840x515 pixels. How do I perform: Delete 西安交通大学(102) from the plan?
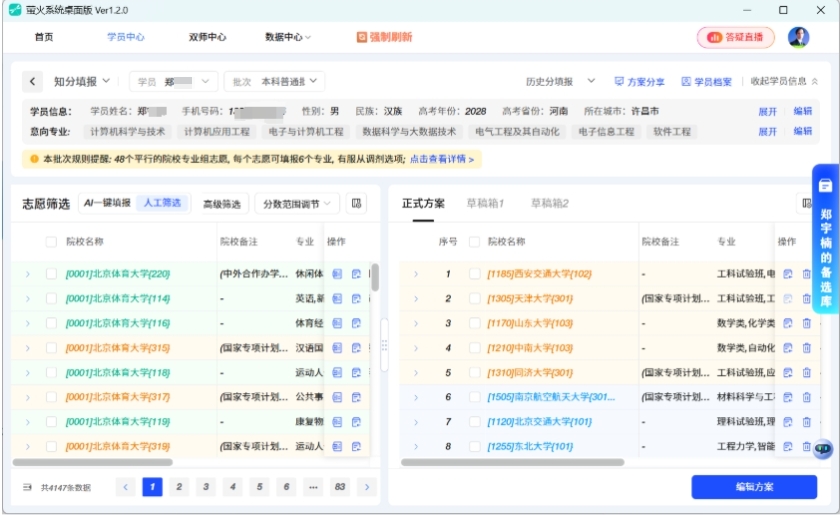(x=806, y=274)
